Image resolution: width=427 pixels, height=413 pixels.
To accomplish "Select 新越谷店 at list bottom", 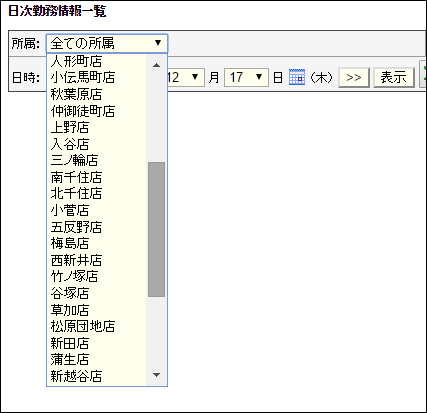I will 97,376.
